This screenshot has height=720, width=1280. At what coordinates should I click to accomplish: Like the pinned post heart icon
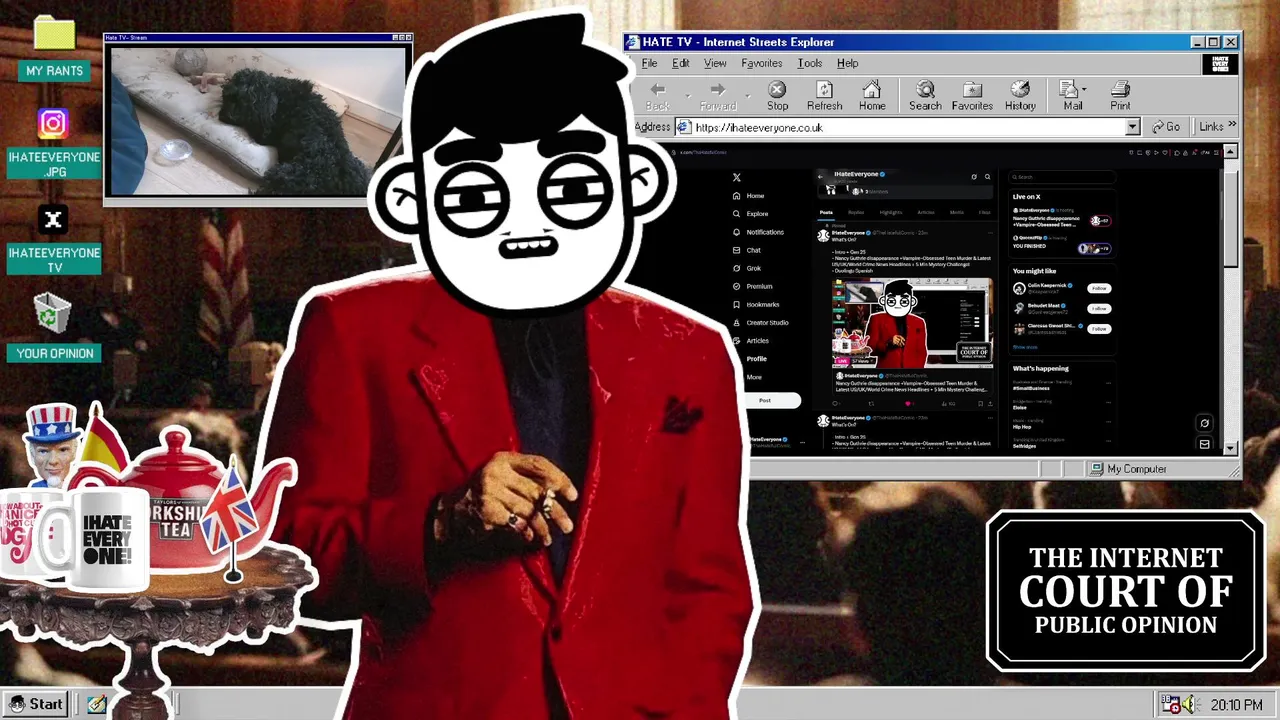[x=909, y=403]
